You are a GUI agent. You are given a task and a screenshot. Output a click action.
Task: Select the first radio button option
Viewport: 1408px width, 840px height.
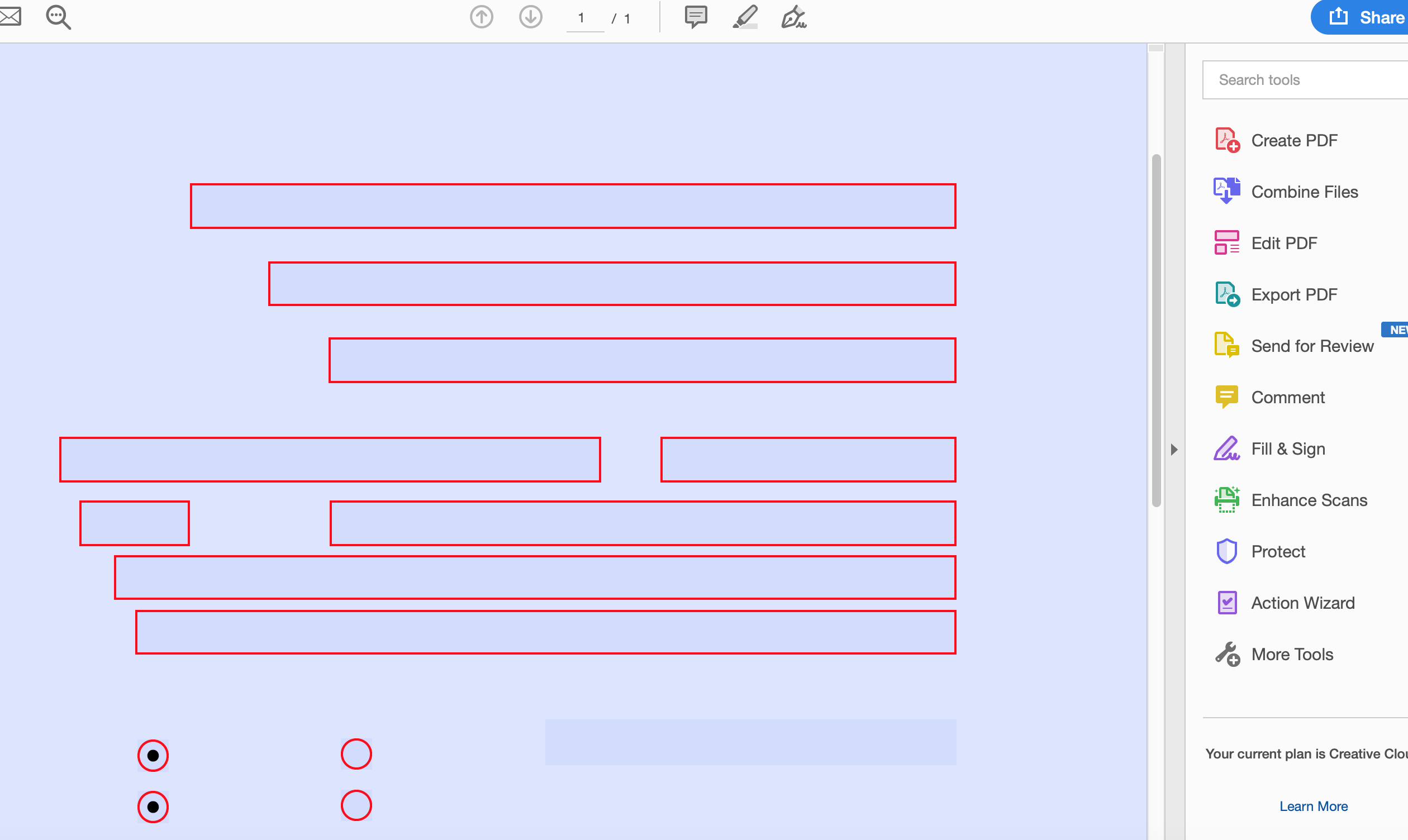click(x=153, y=754)
